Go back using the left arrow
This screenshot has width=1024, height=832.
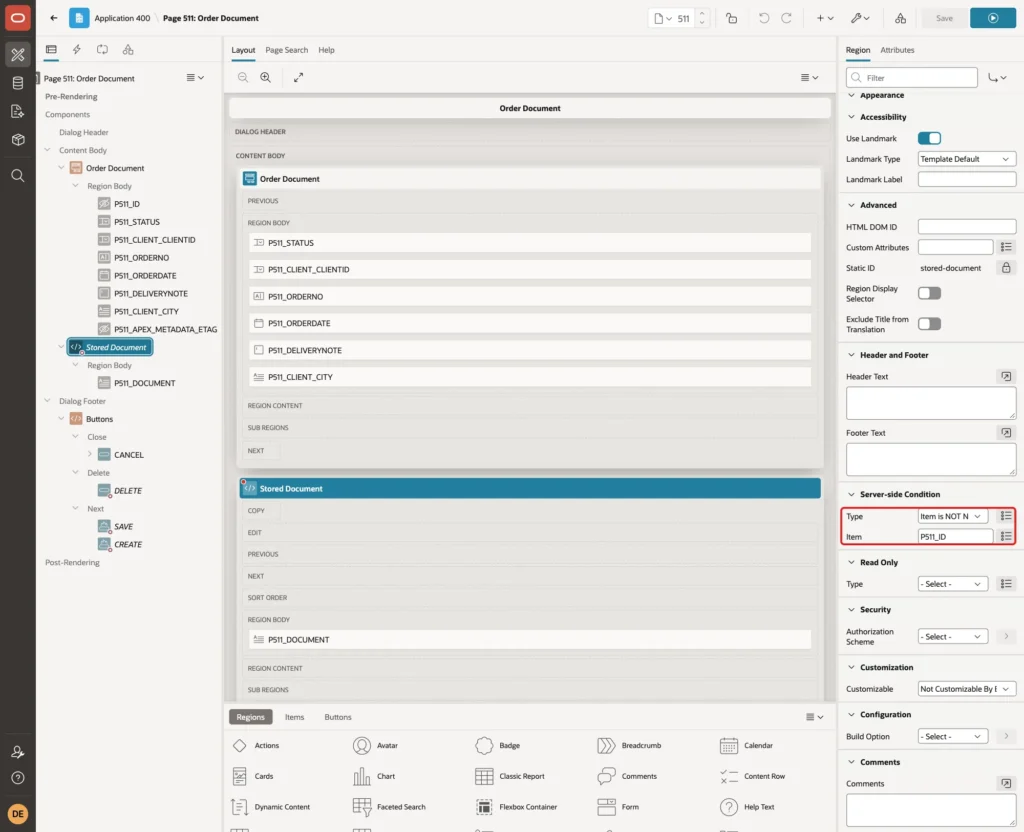(x=54, y=18)
